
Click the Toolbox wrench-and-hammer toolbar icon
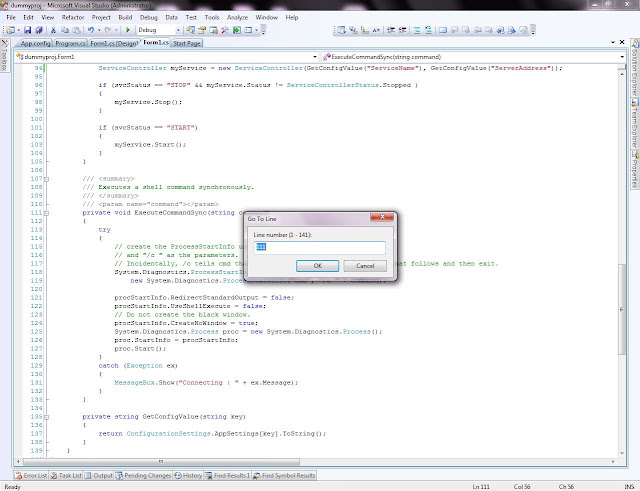click(225, 30)
